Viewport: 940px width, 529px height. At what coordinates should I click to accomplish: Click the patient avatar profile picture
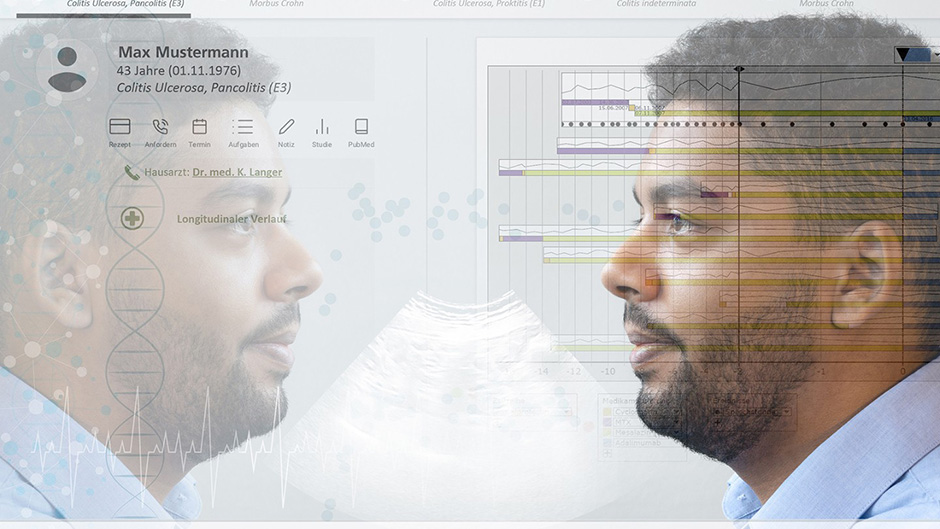[67, 69]
